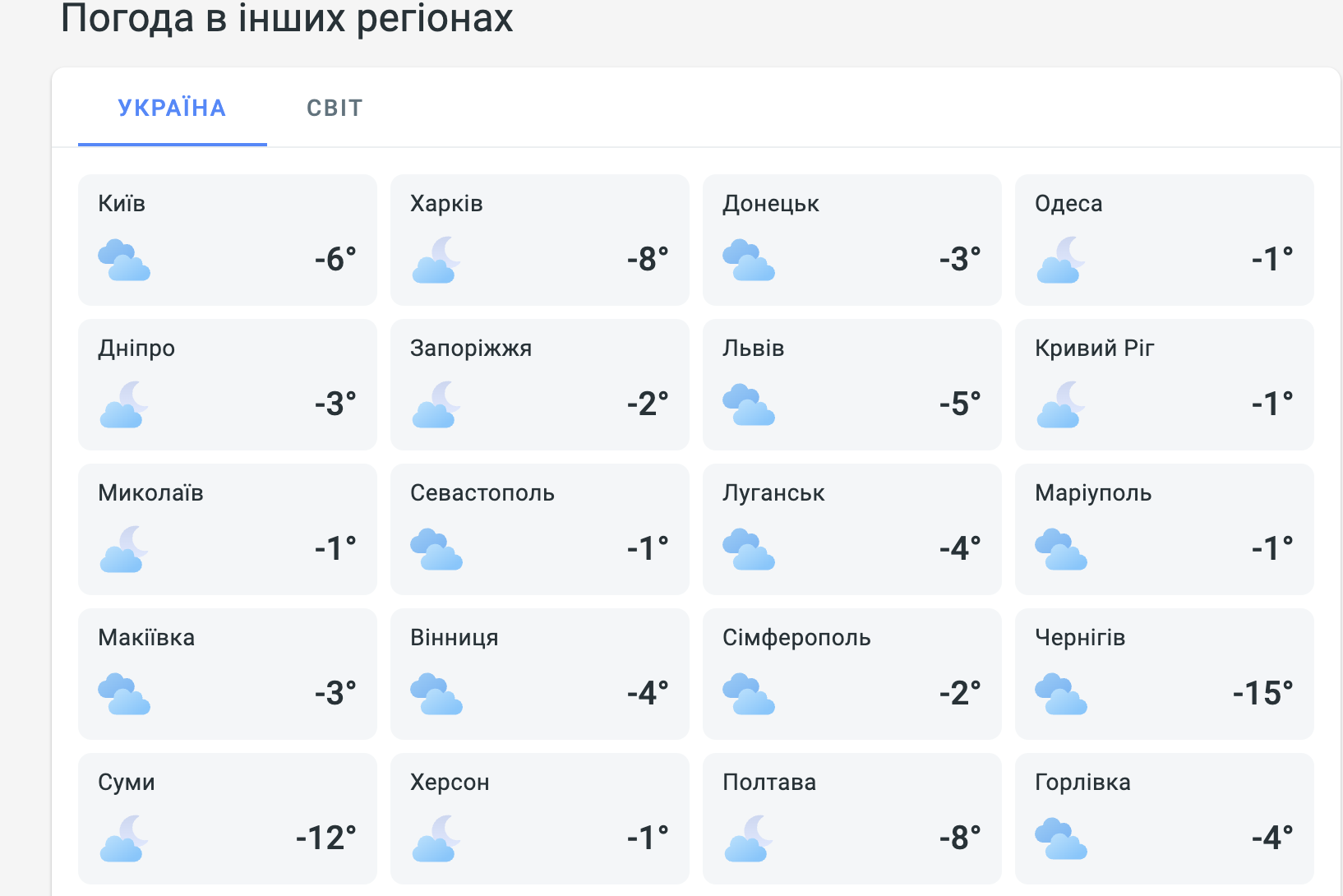Screen dimensions: 1343x896
Task: Click the cloud icon for Горлівка
Action: (x=1061, y=838)
